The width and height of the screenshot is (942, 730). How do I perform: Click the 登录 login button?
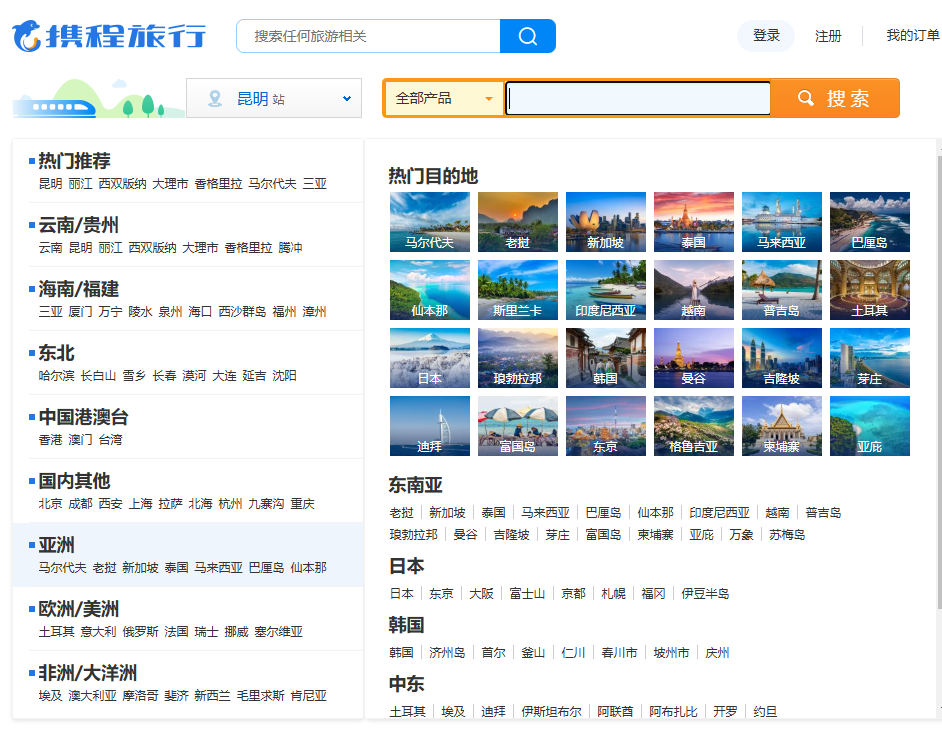click(x=765, y=35)
